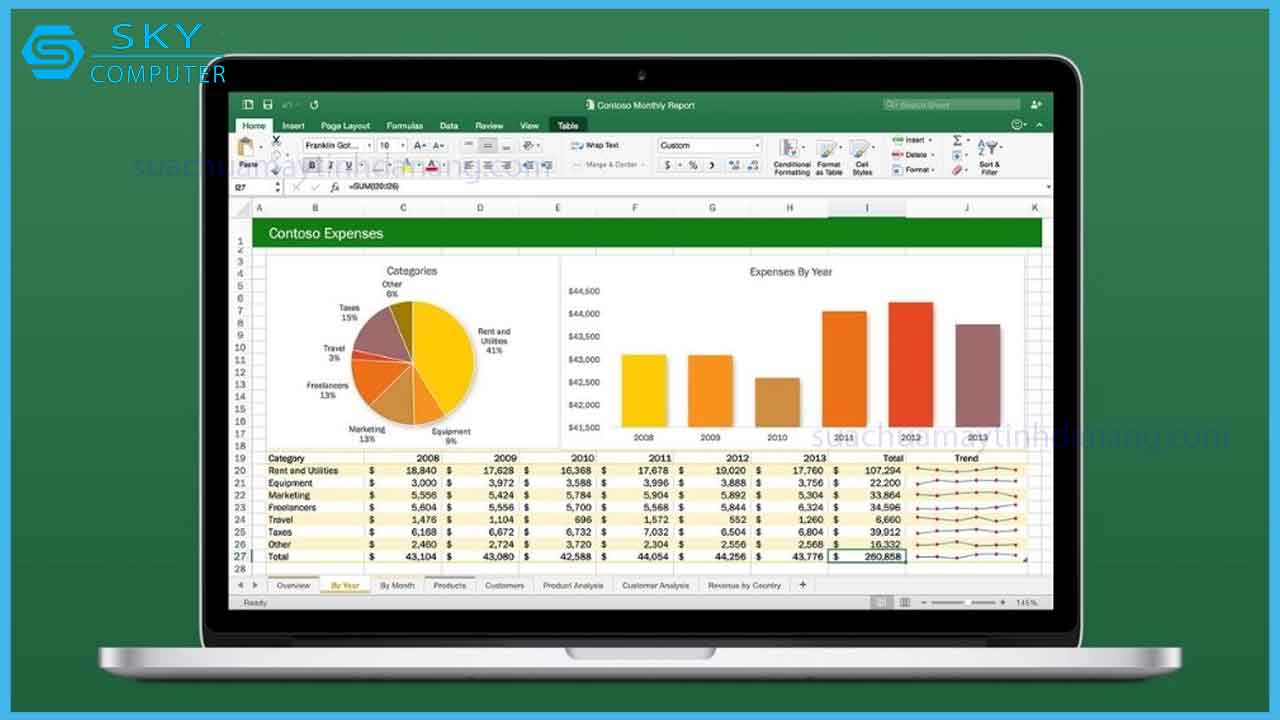Increase font size with larger A icon

[419, 146]
